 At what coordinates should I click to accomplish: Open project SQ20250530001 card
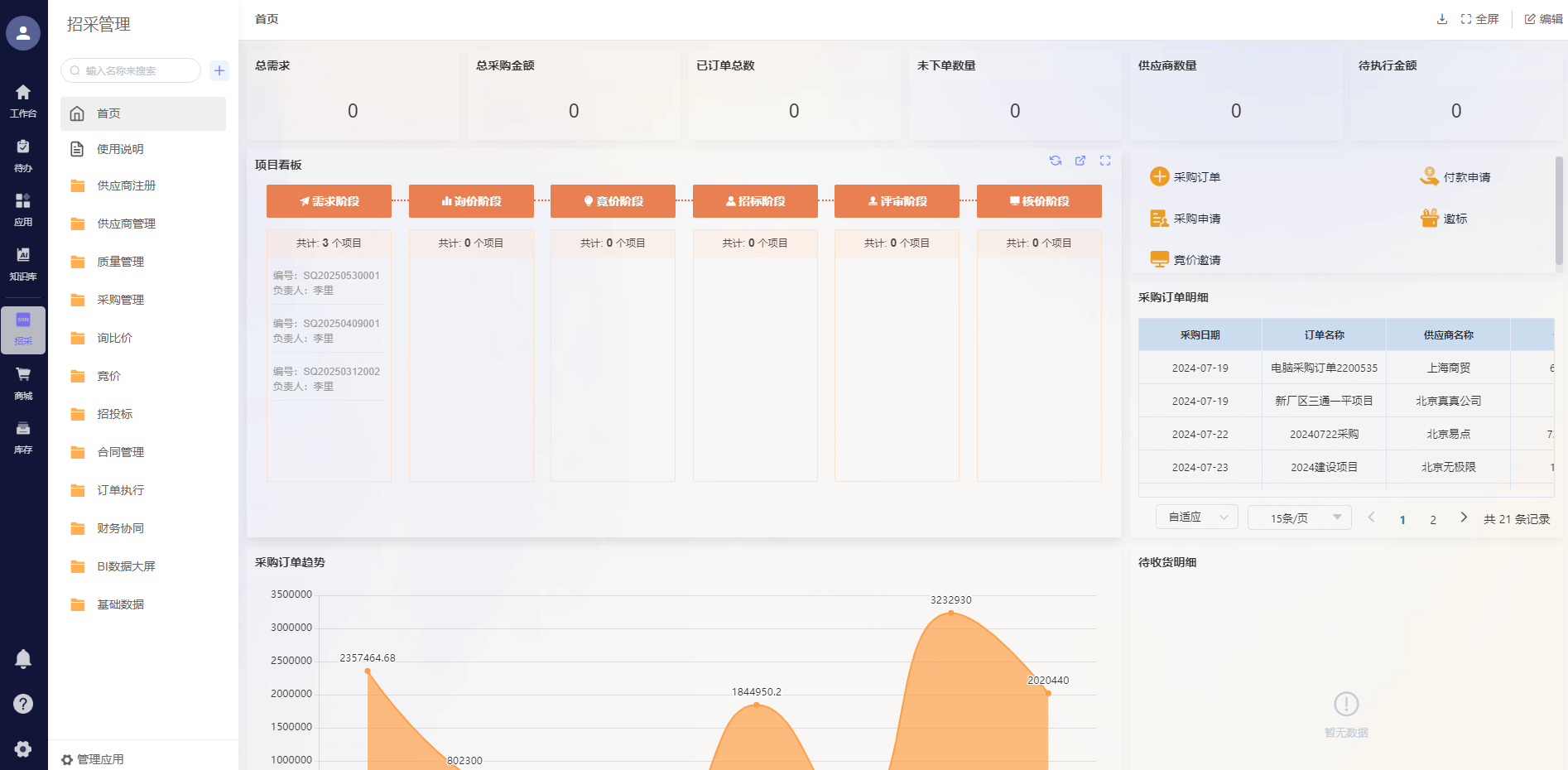click(328, 282)
